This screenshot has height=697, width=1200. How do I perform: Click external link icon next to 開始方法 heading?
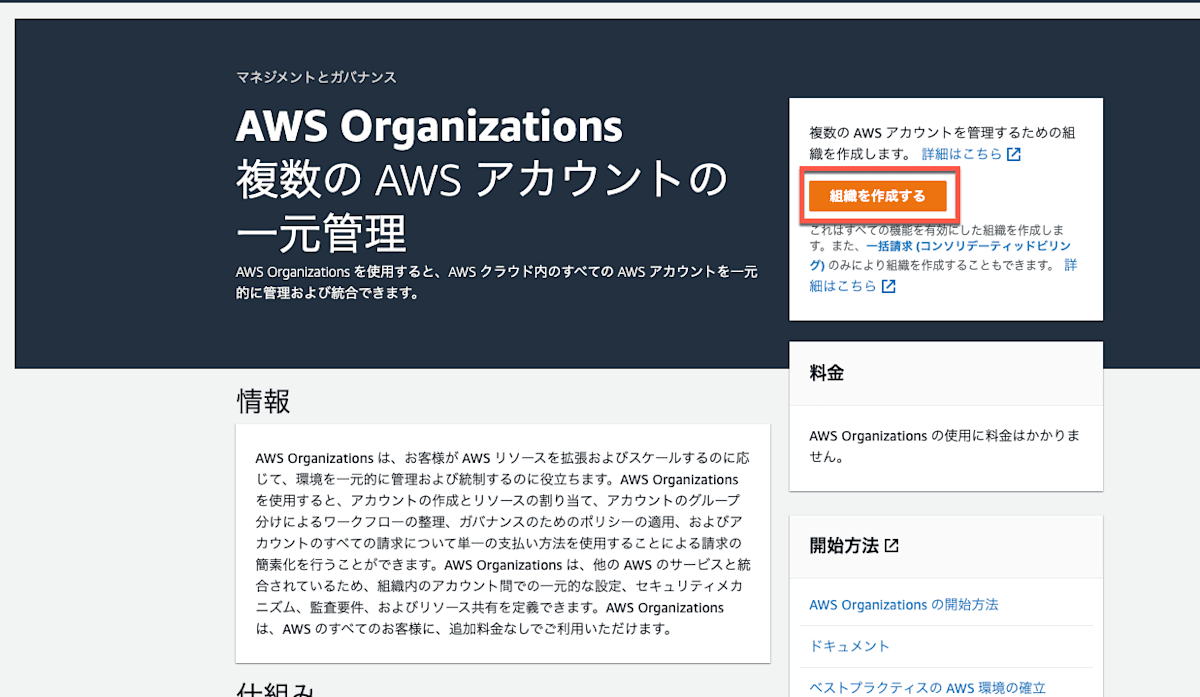(x=893, y=545)
